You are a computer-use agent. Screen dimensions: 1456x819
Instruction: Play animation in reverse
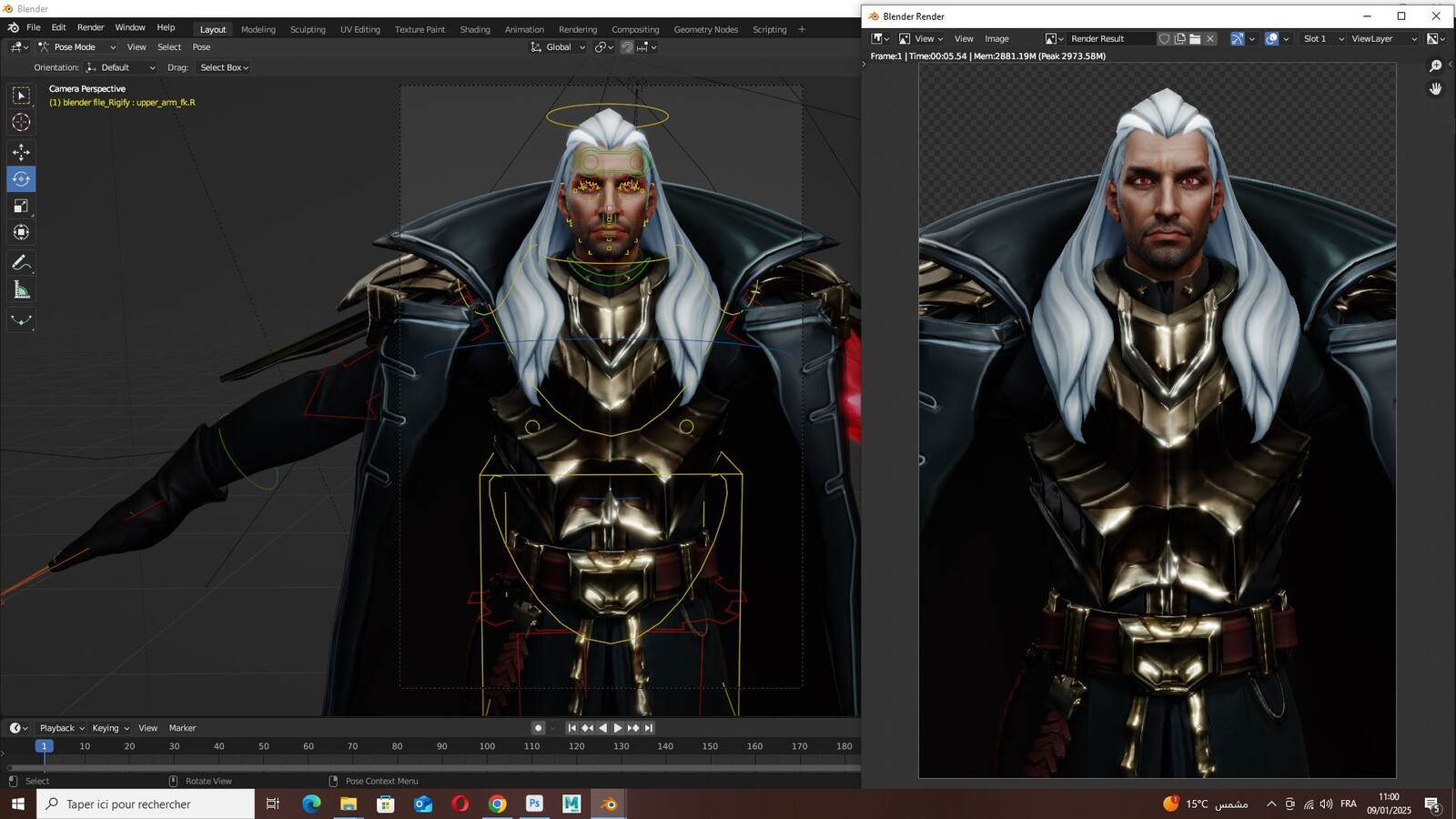[x=602, y=728]
